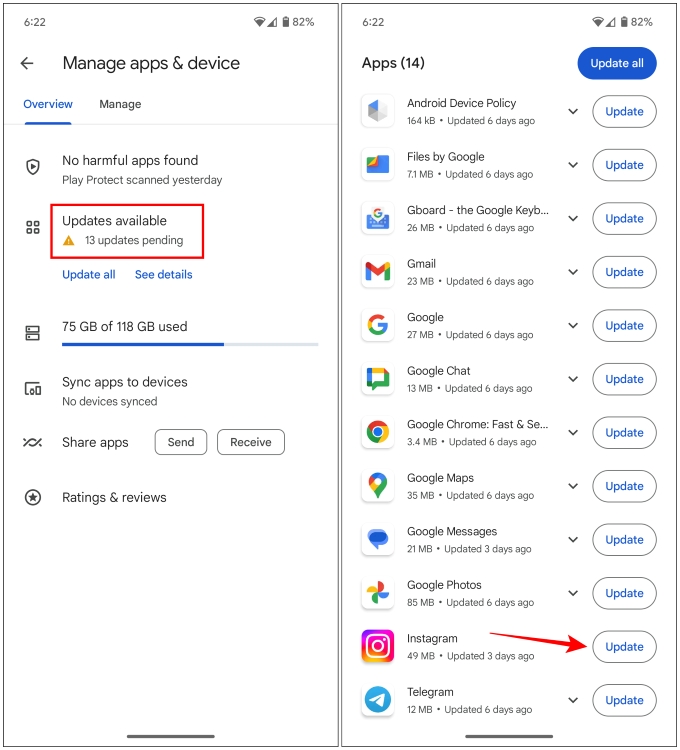Tap the battery icon in left status bar
680x750 pixels.
[285, 22]
